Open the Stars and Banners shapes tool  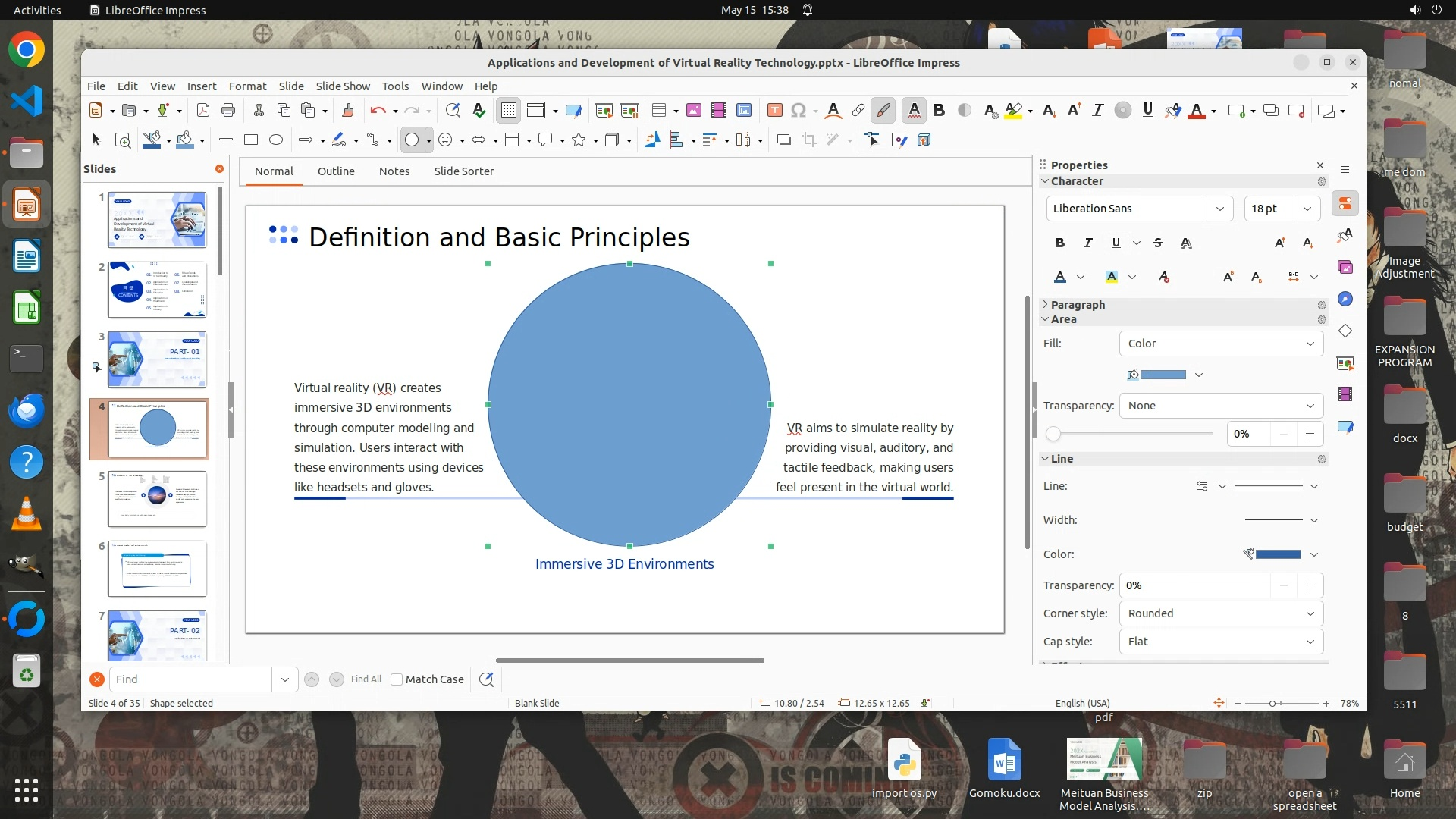click(x=579, y=140)
